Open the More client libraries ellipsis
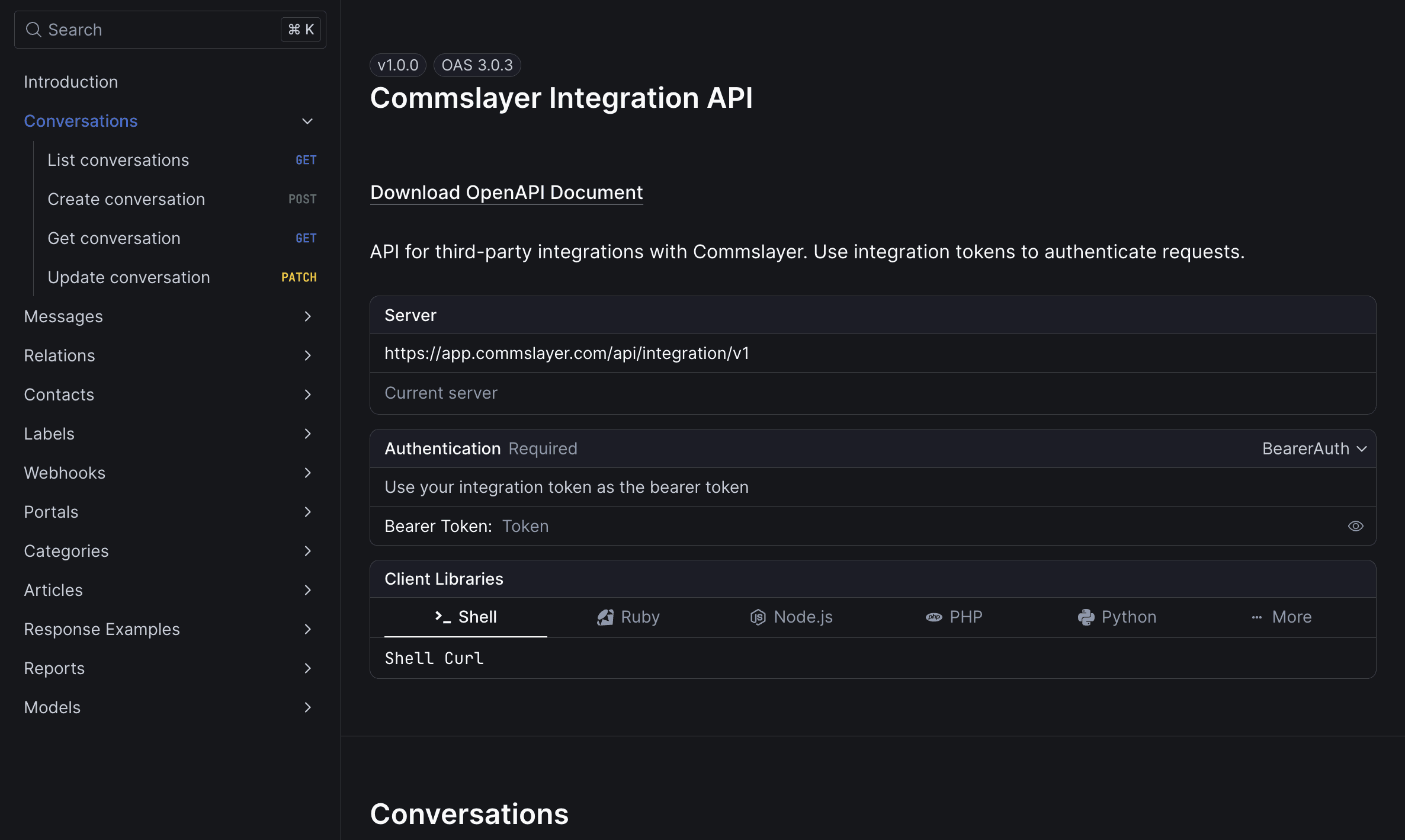The width and height of the screenshot is (1405, 840). pyautogui.click(x=1256, y=617)
